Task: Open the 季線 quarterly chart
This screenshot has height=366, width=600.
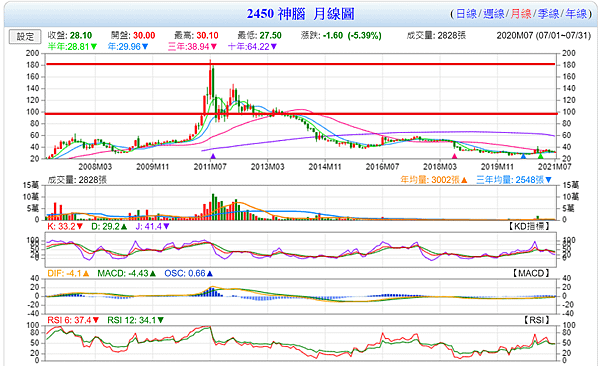Action: [x=548, y=14]
